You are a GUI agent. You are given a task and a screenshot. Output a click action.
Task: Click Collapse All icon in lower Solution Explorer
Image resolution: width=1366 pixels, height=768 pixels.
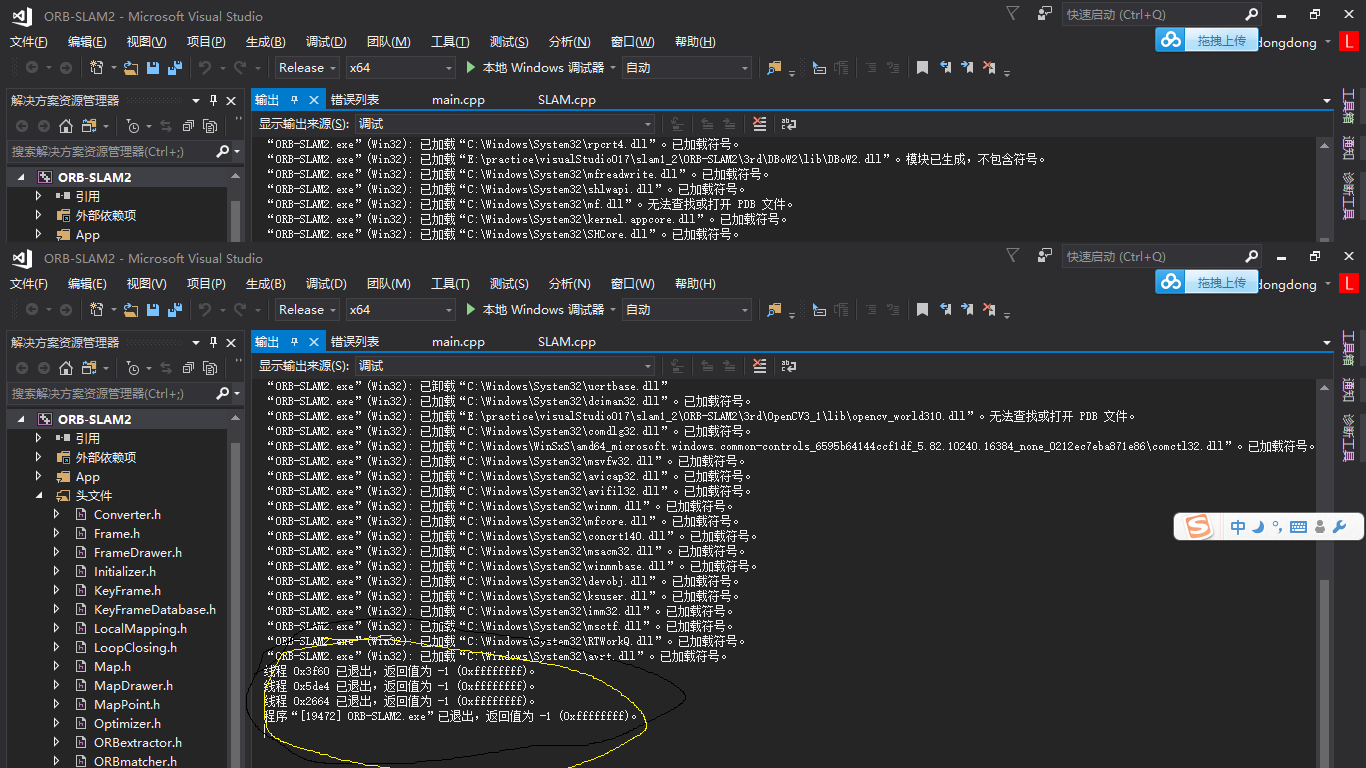(188, 368)
